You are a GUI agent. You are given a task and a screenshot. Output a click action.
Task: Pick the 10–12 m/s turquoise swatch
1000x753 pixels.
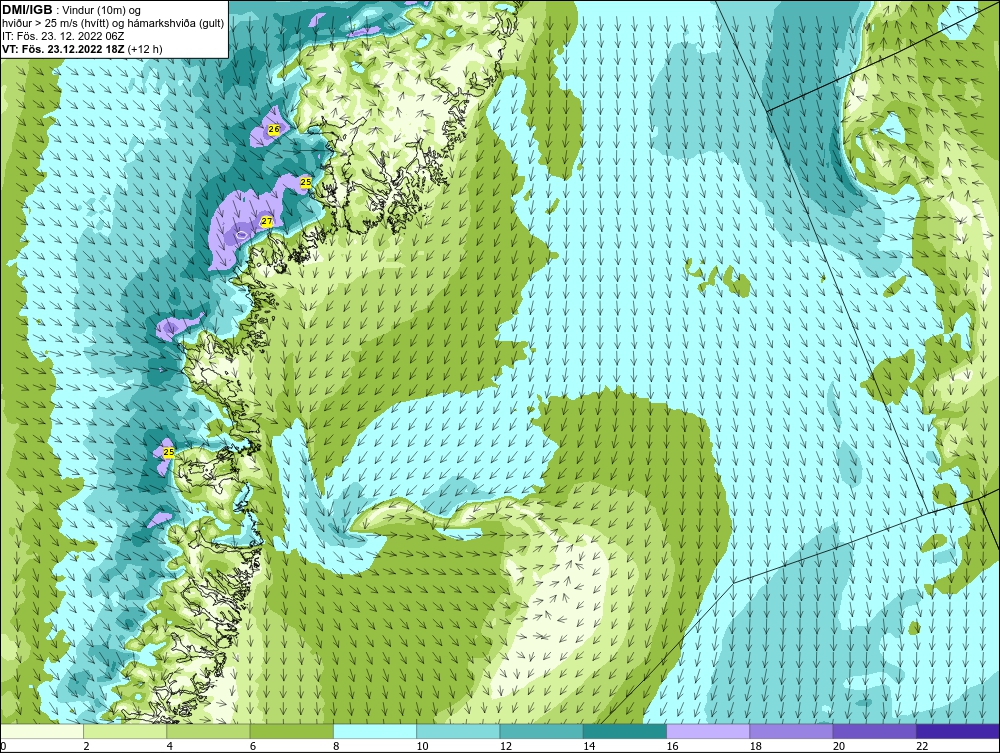[458, 731]
